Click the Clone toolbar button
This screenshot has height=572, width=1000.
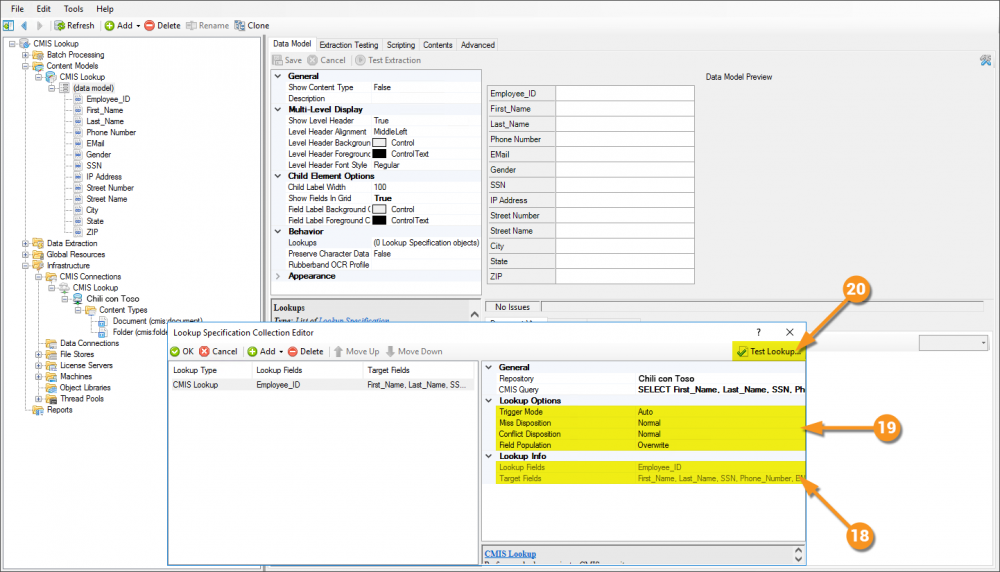pyautogui.click(x=252, y=26)
